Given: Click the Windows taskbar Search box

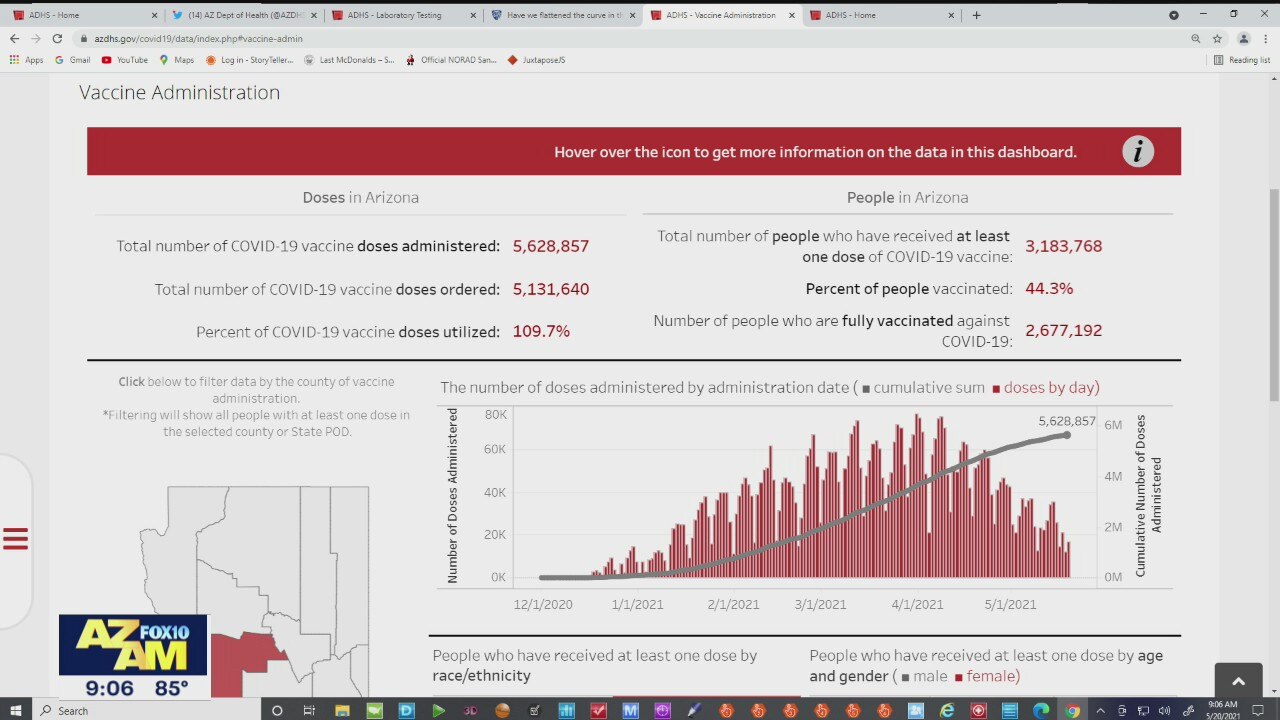Looking at the screenshot, I should pyautogui.click(x=150, y=710).
